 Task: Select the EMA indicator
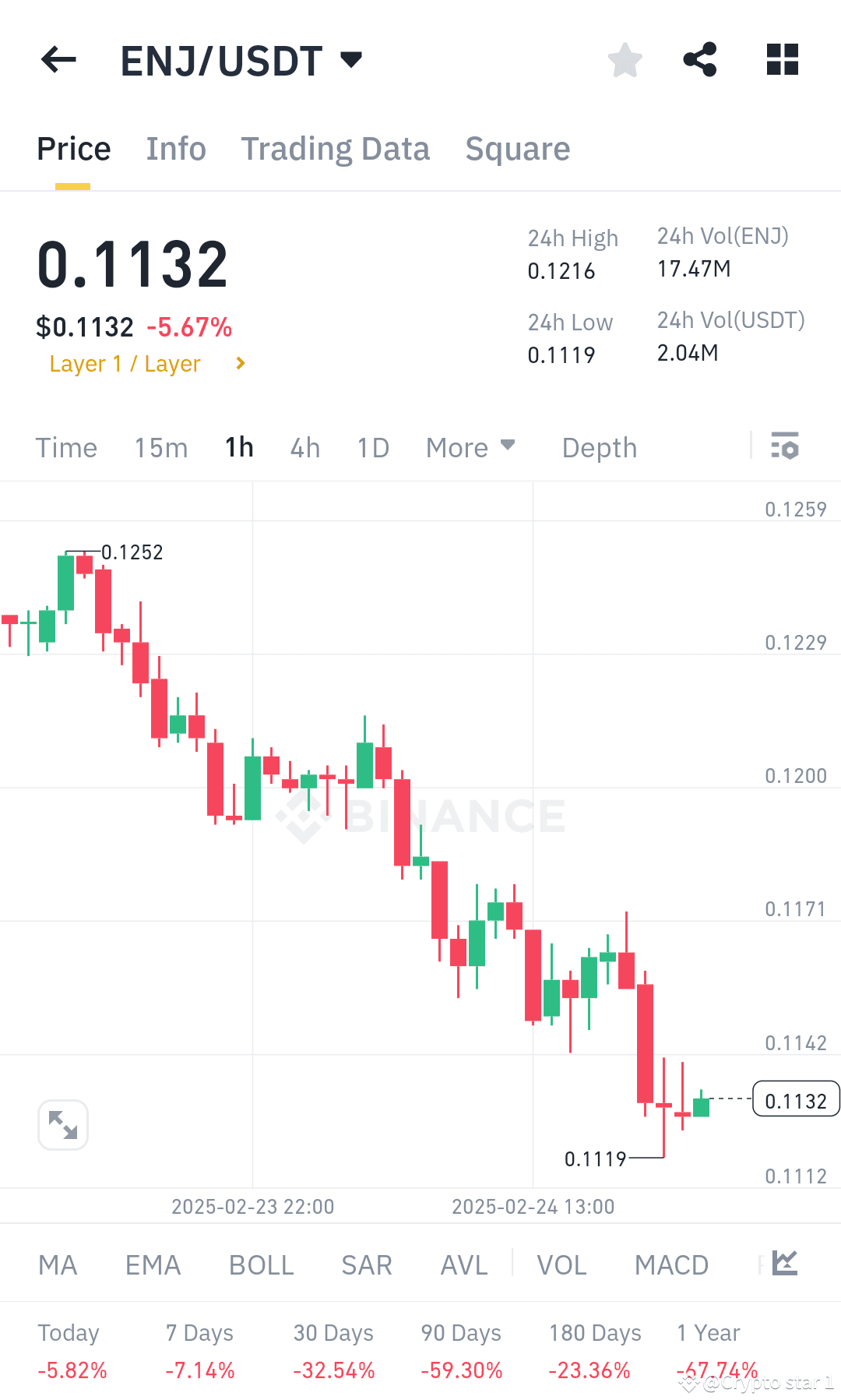coord(153,1264)
